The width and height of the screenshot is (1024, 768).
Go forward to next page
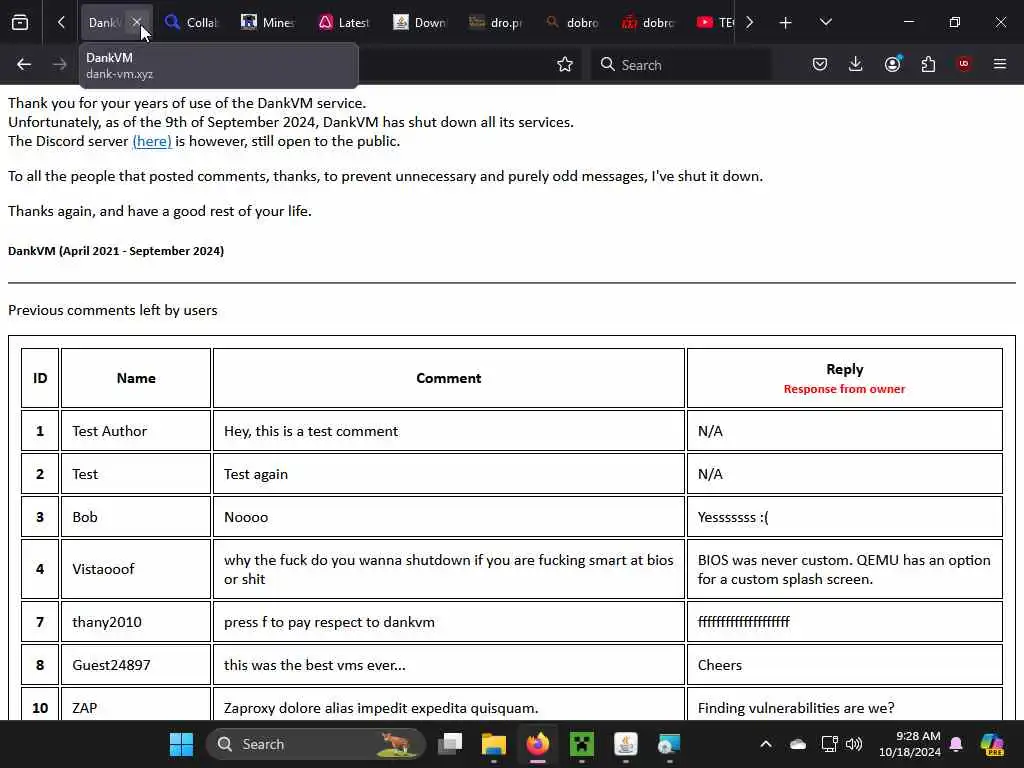click(x=59, y=64)
